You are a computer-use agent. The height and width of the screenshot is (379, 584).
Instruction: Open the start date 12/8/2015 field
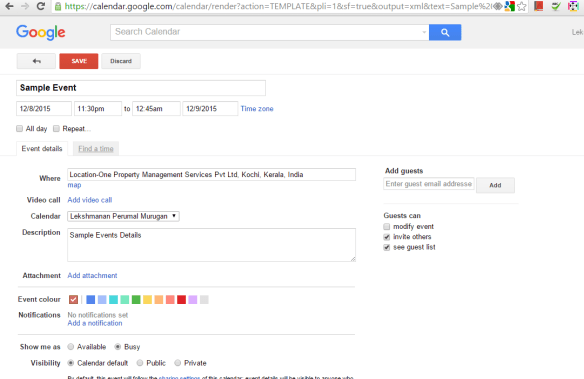(x=44, y=109)
